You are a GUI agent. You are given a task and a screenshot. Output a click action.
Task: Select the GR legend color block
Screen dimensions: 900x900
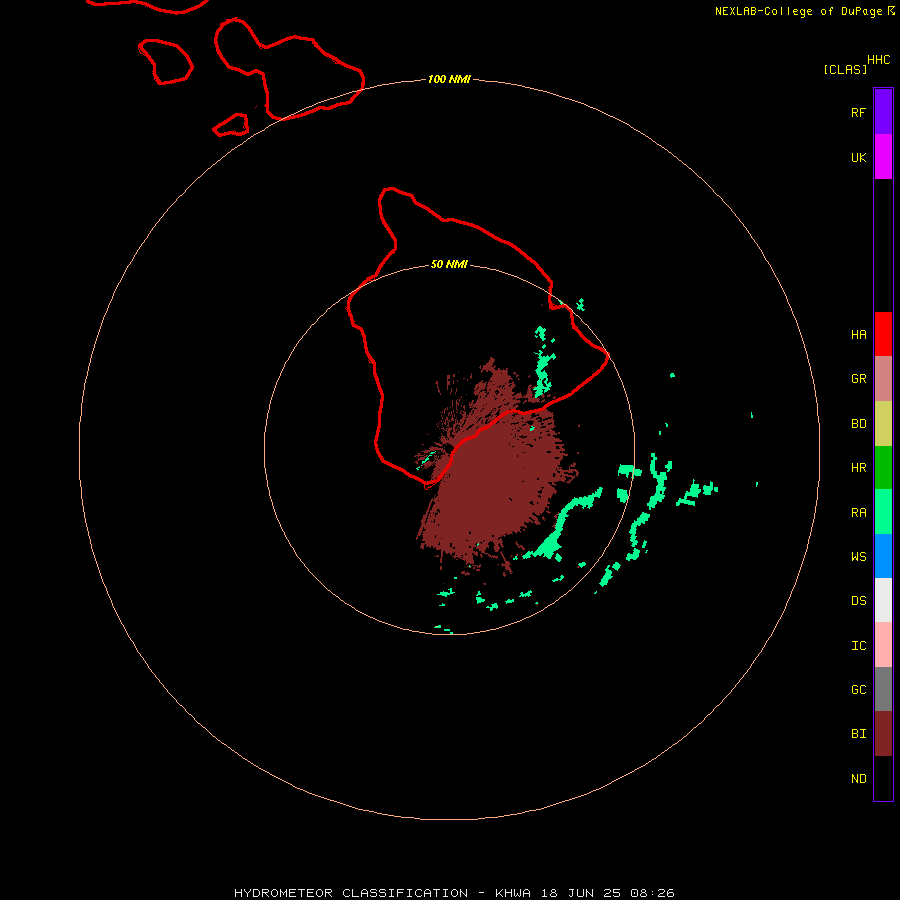point(883,379)
